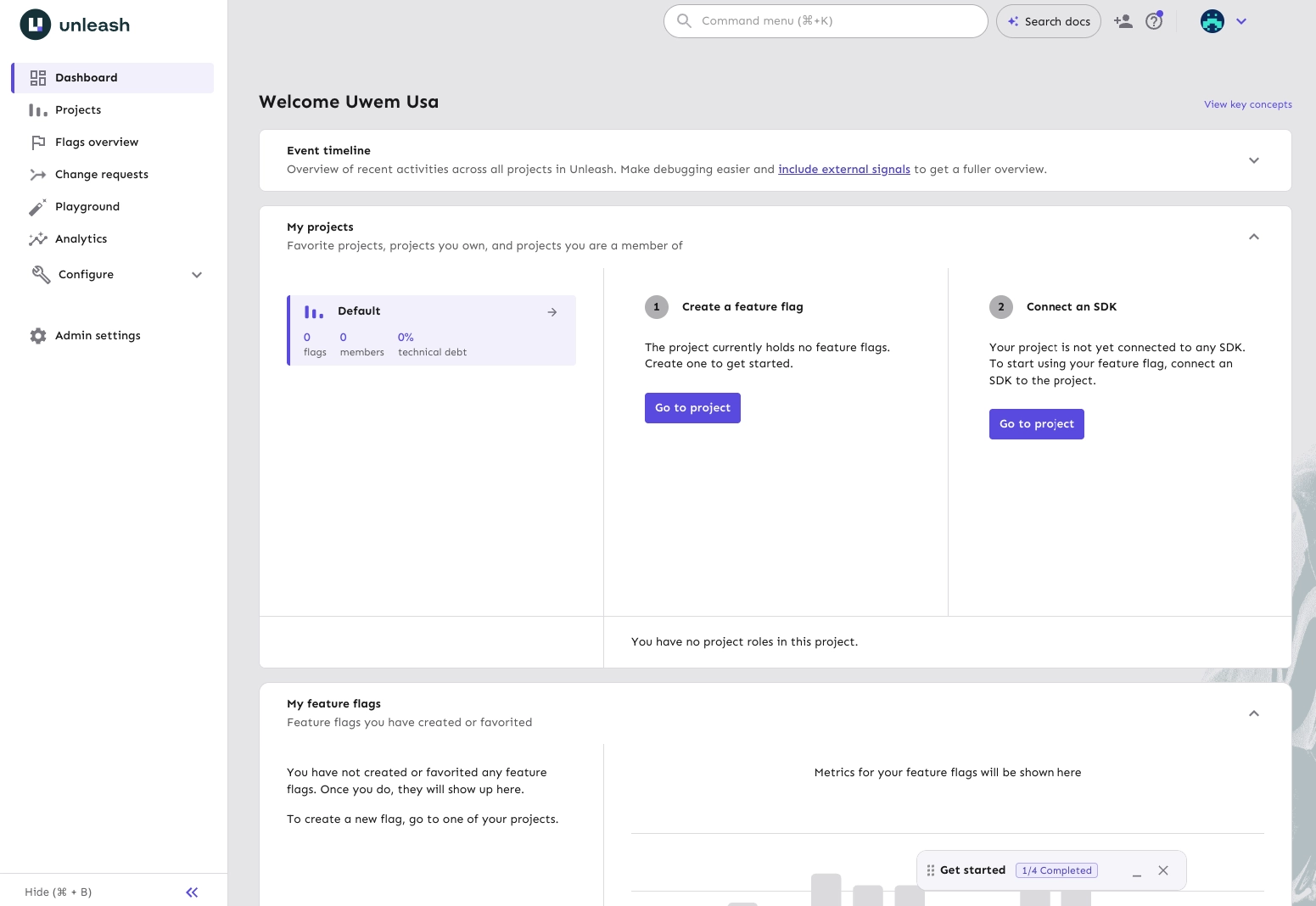Click the 1/4 Completed badge
This screenshot has width=1316, height=906.
tap(1056, 870)
